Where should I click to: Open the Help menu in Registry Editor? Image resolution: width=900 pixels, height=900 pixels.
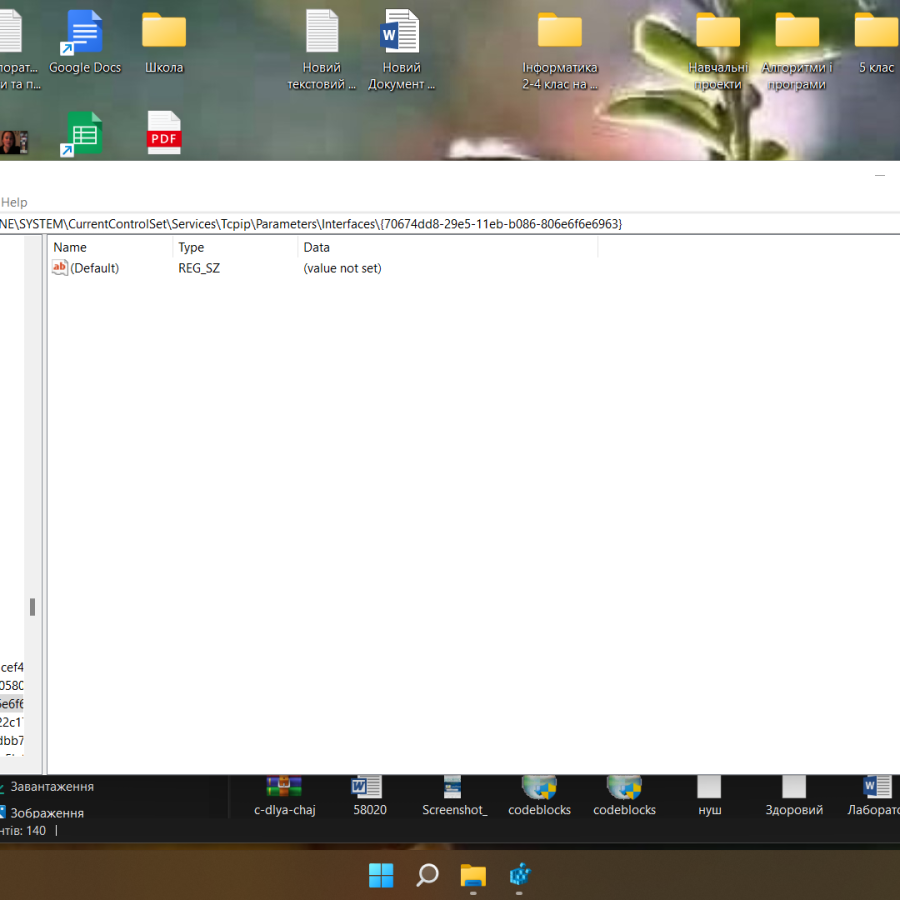click(x=14, y=202)
